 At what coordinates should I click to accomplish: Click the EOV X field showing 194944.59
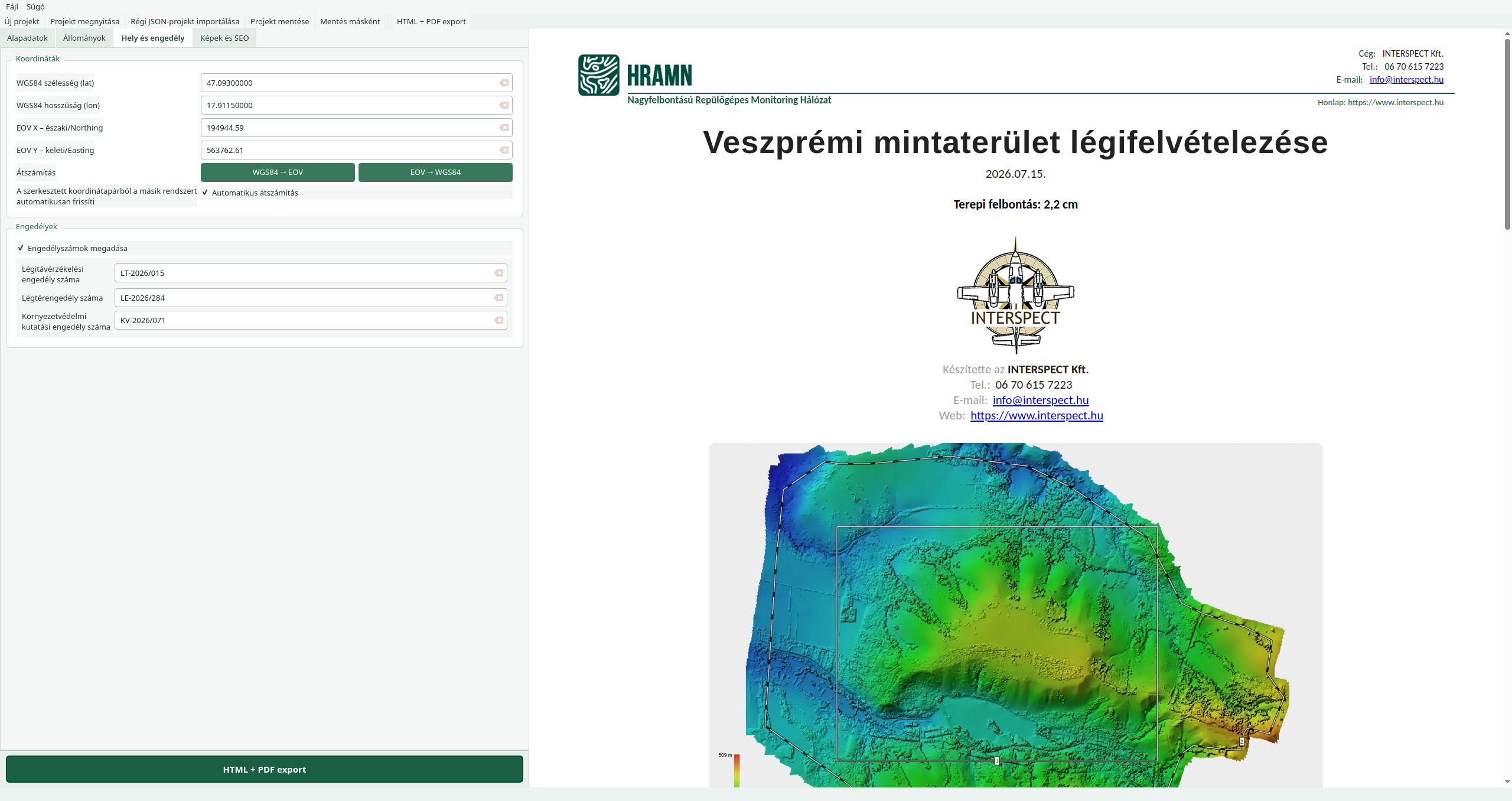click(x=357, y=128)
